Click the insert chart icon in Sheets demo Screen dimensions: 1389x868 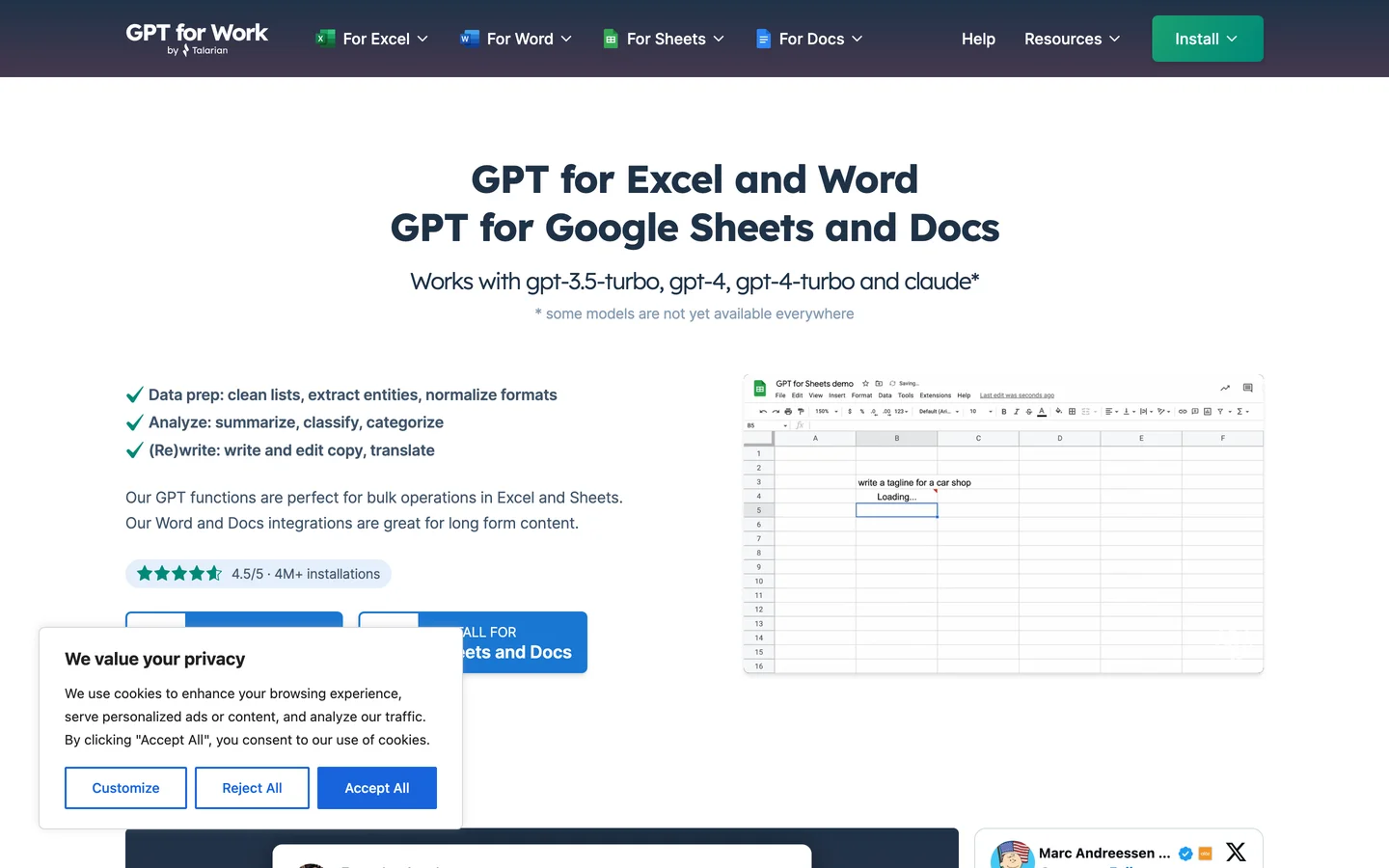click(1207, 412)
